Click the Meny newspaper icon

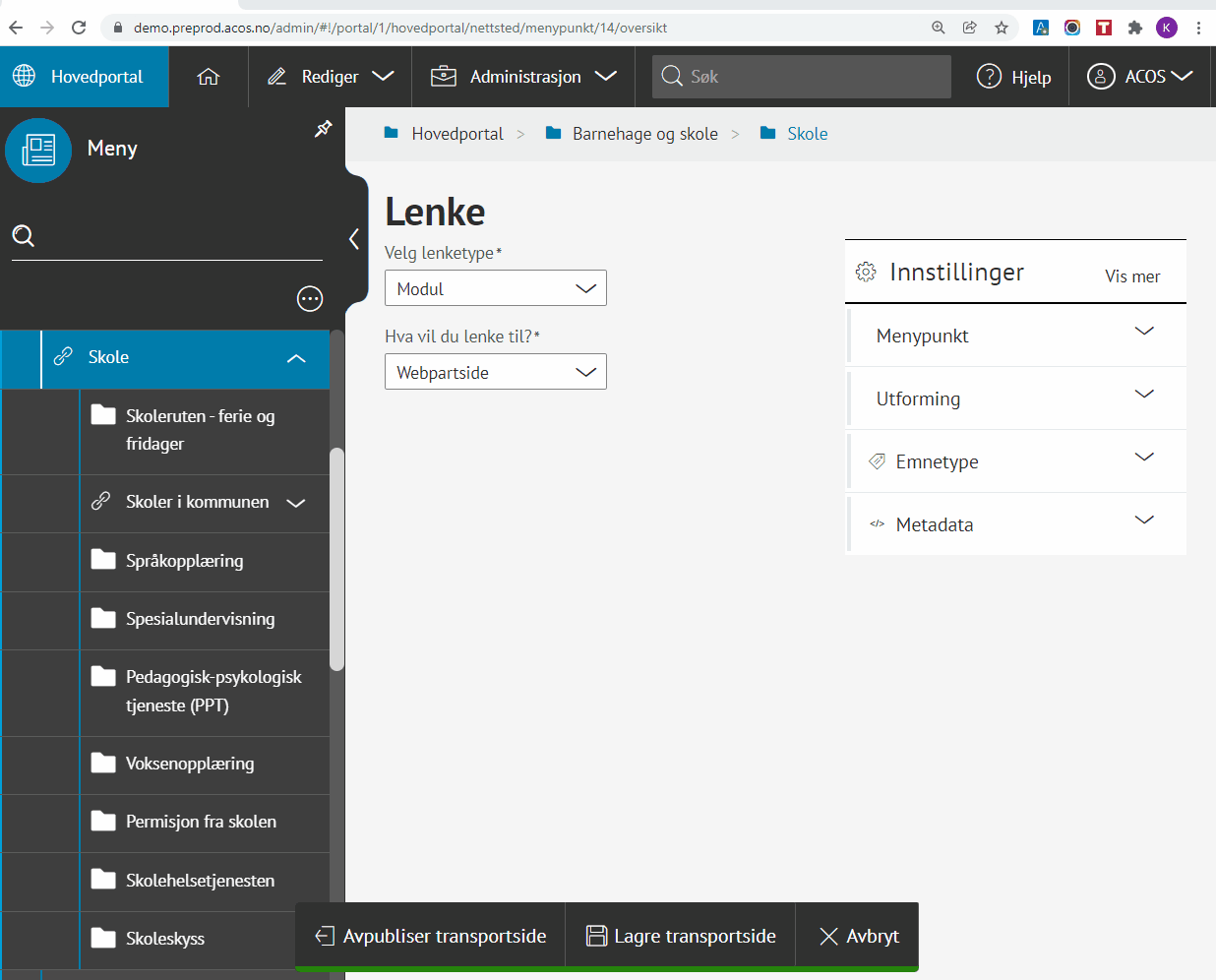tap(38, 151)
